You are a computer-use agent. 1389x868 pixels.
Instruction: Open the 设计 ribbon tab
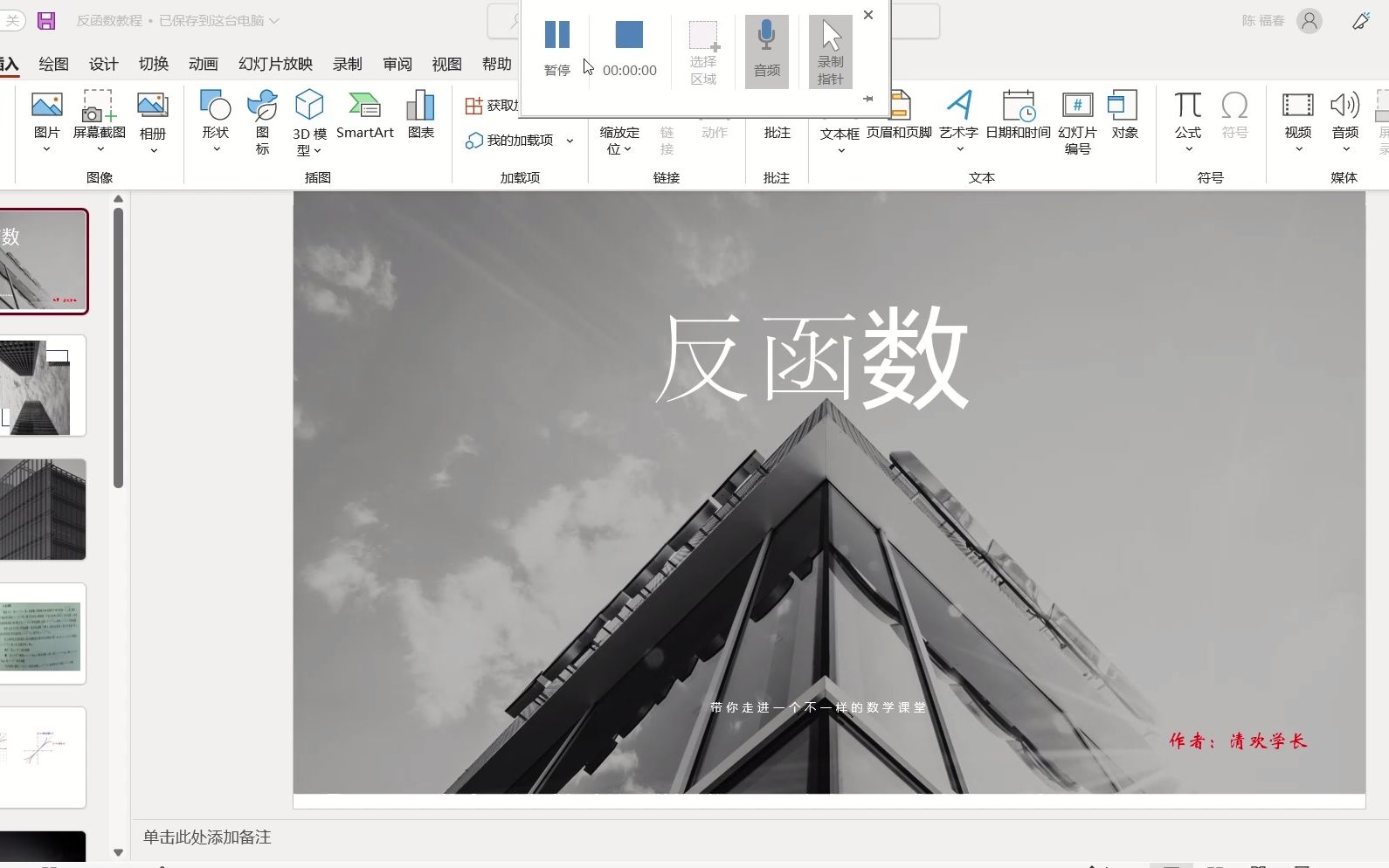[x=103, y=64]
